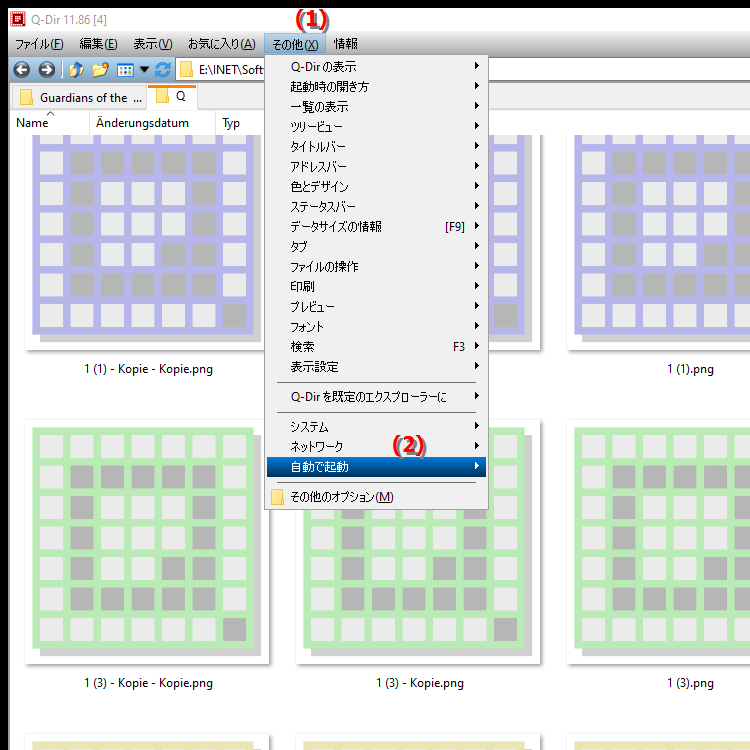750x750 pixels.
Task: Open the view mode icon
Action: (125, 70)
